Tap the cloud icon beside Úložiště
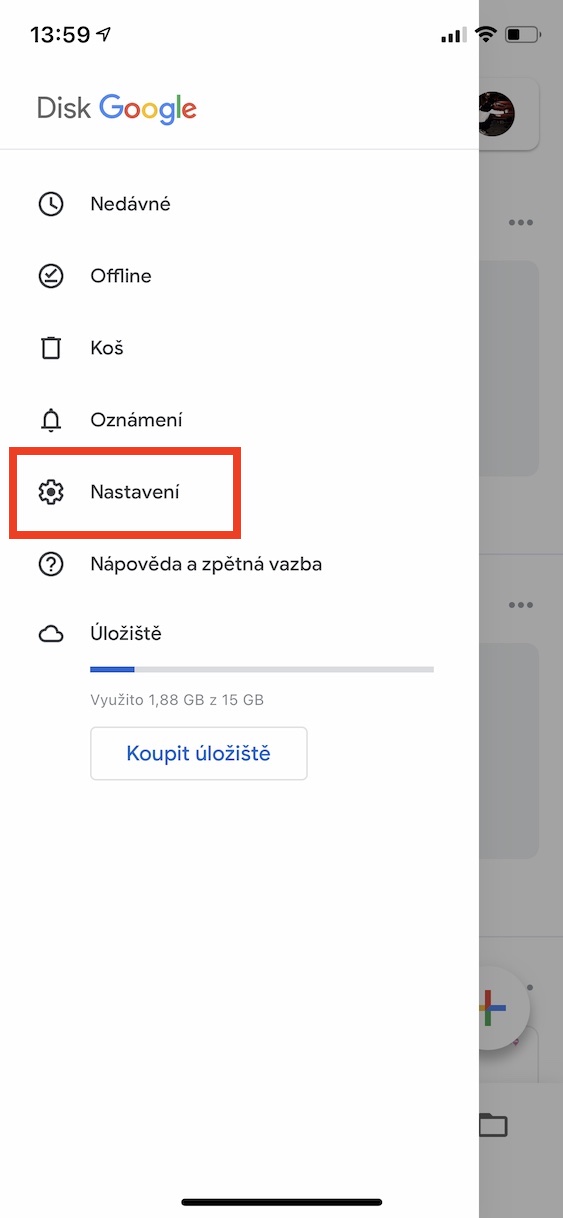The height and width of the screenshot is (1218, 563). (x=50, y=634)
